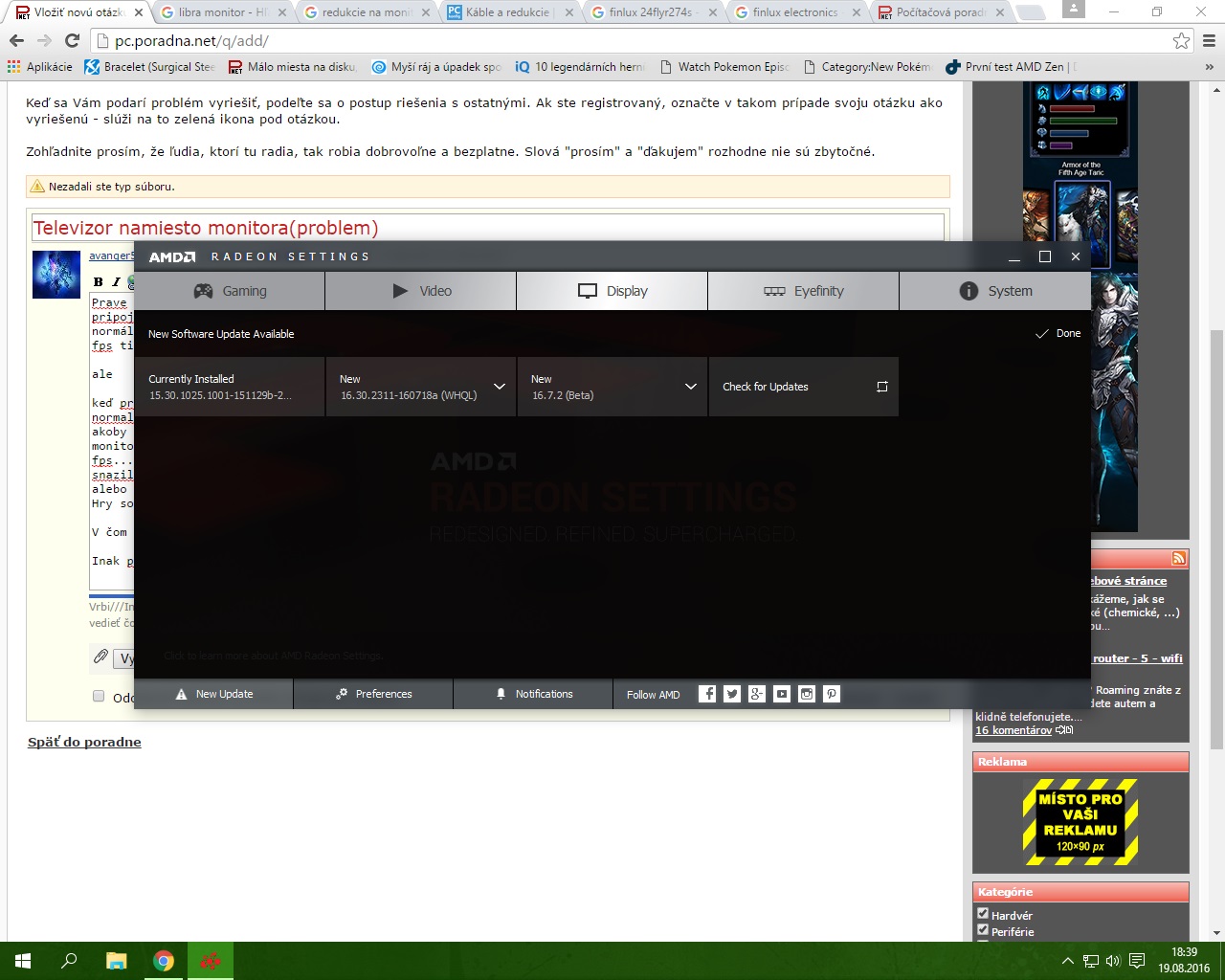Click the user avatar thumbnail beside the editor
The image size is (1225, 980).
pos(56,275)
